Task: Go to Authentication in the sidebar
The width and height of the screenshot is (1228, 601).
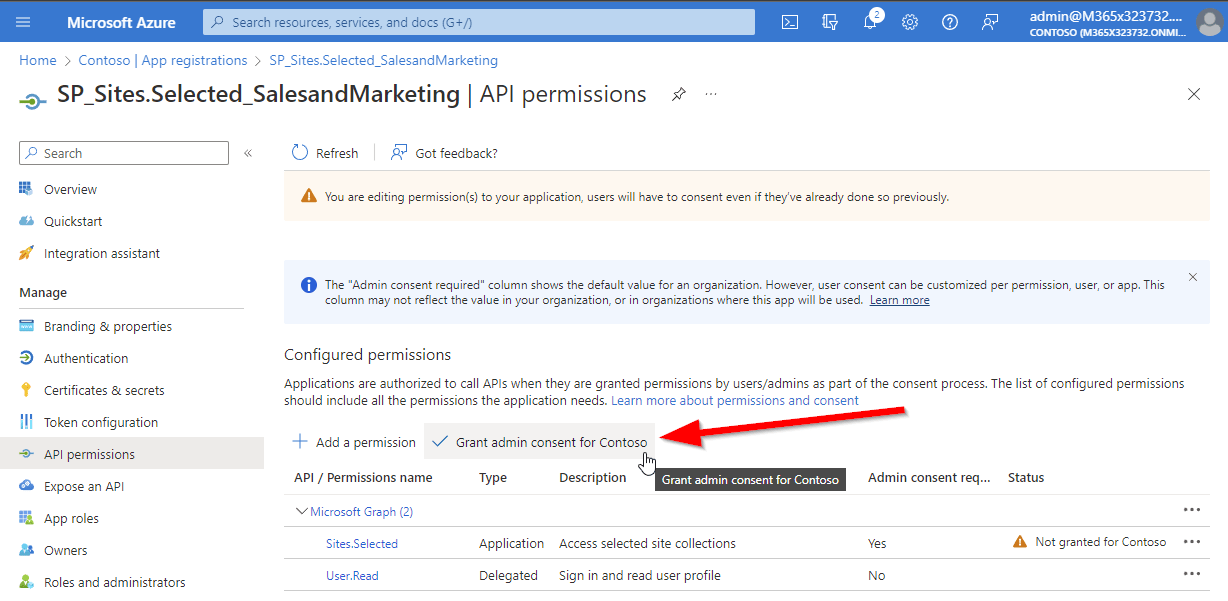Action: pos(86,358)
